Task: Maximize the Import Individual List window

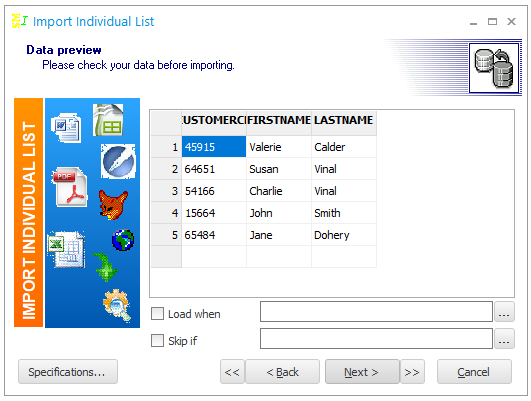Action: [x=492, y=22]
